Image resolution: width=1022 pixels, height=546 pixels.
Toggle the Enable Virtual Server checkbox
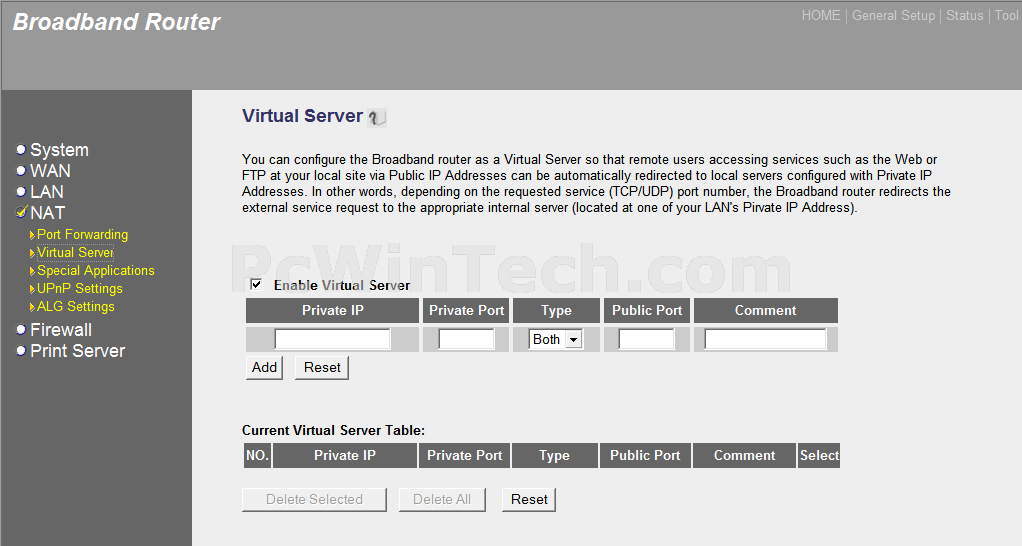256,284
